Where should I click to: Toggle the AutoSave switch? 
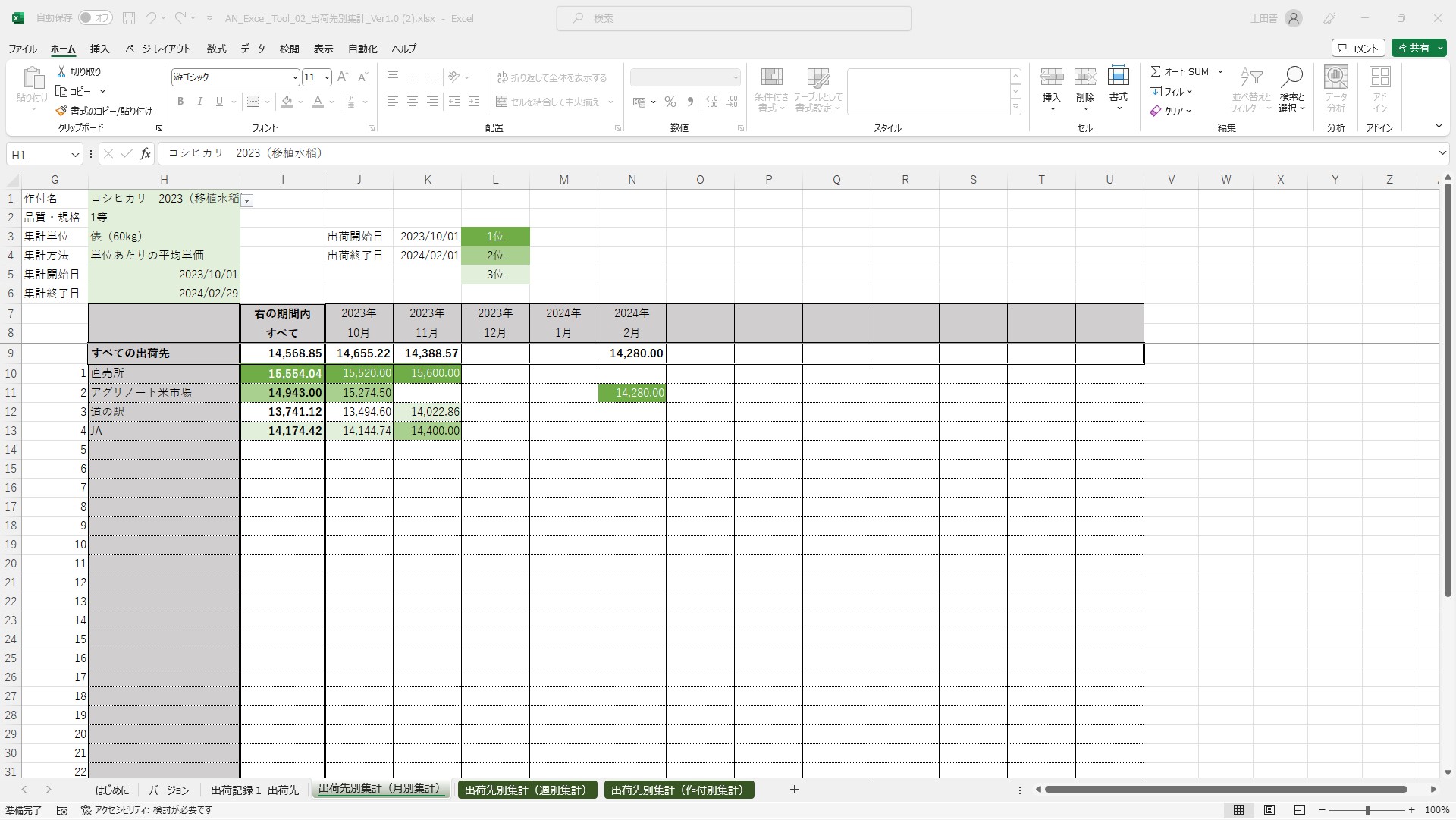click(x=94, y=18)
